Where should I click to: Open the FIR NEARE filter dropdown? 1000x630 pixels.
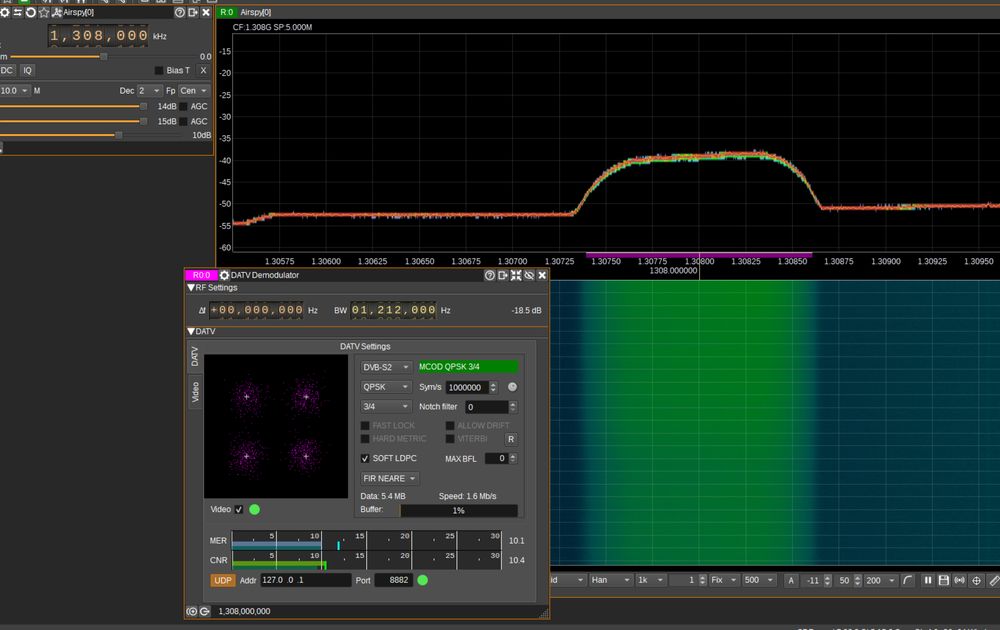[x=389, y=478]
